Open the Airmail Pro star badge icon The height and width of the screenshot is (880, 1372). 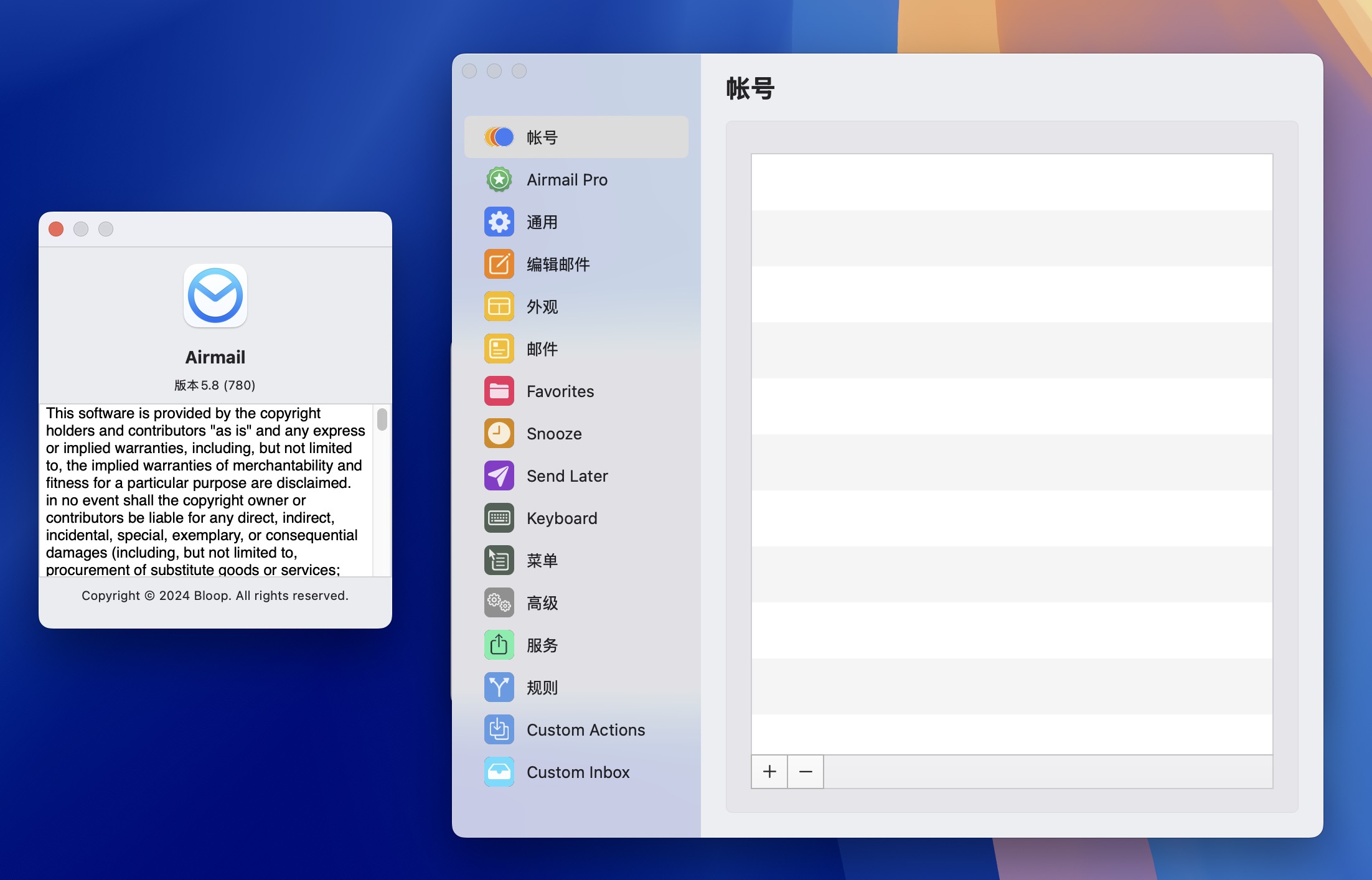pyautogui.click(x=499, y=179)
